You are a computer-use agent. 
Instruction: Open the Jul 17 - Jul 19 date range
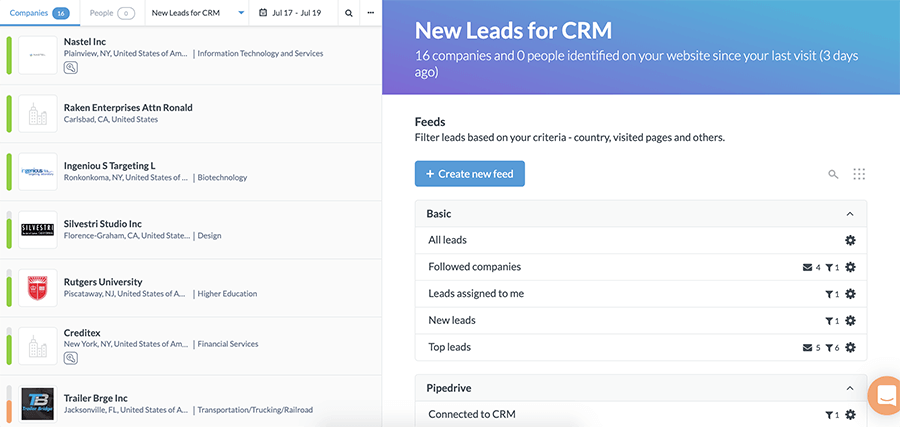tap(293, 13)
